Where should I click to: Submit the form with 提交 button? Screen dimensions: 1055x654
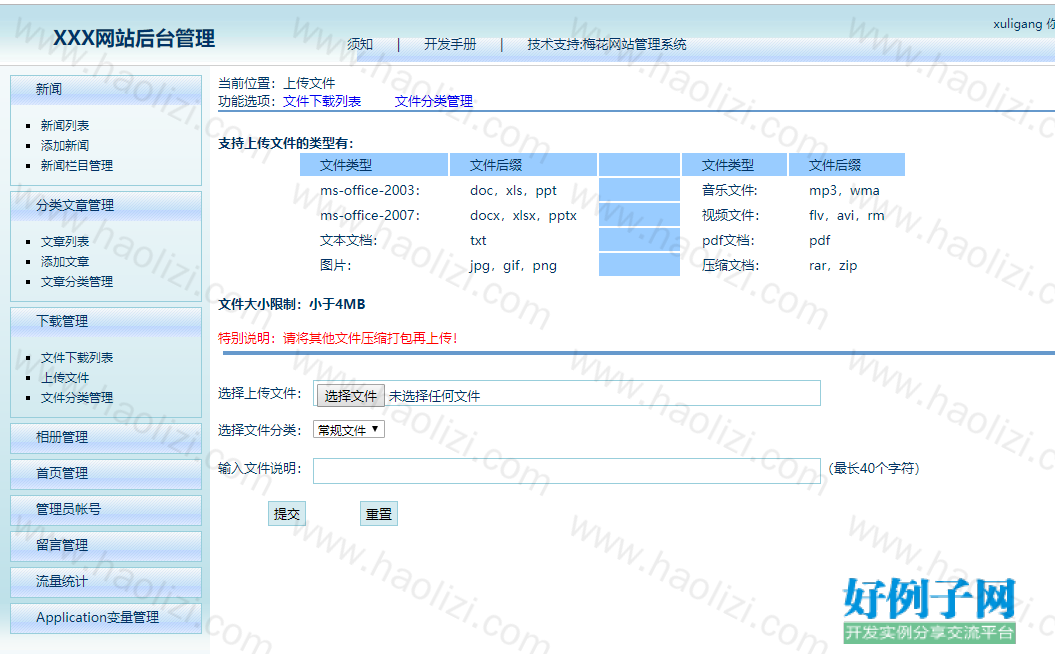[x=287, y=514]
